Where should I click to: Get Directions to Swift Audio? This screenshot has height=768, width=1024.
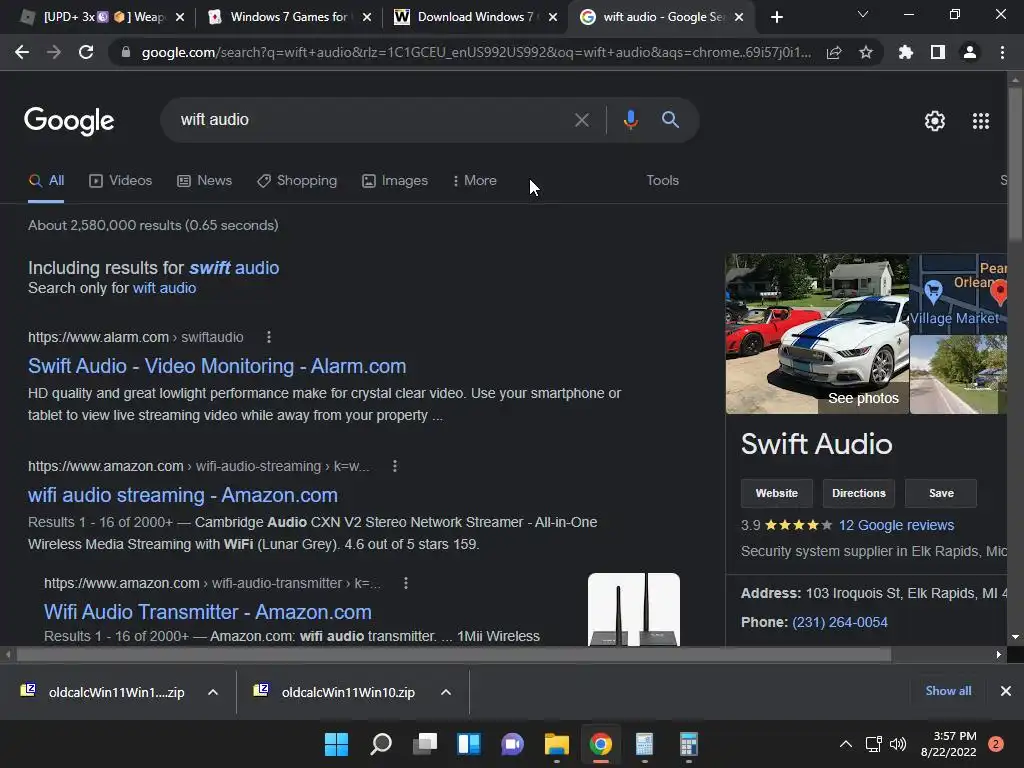[x=859, y=494]
